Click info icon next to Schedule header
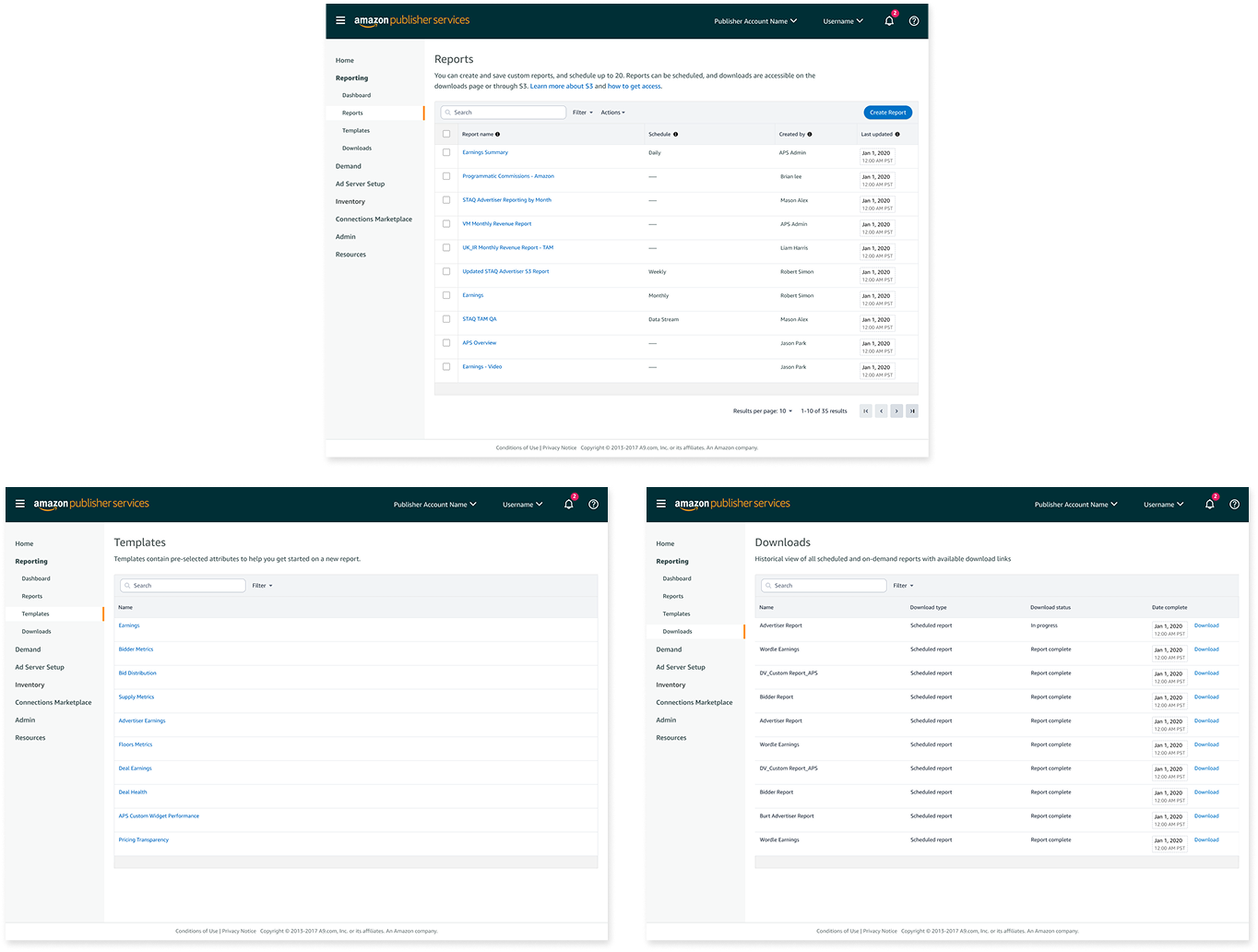1258x952 pixels. (676, 135)
